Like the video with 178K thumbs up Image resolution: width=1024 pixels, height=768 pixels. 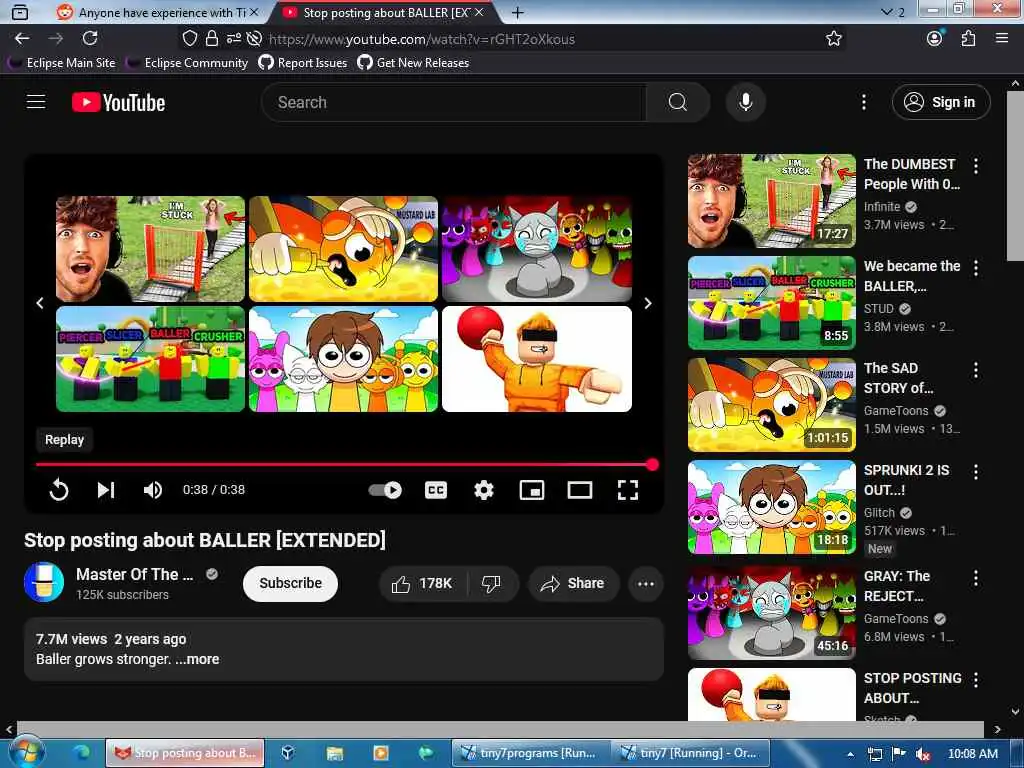coord(422,583)
